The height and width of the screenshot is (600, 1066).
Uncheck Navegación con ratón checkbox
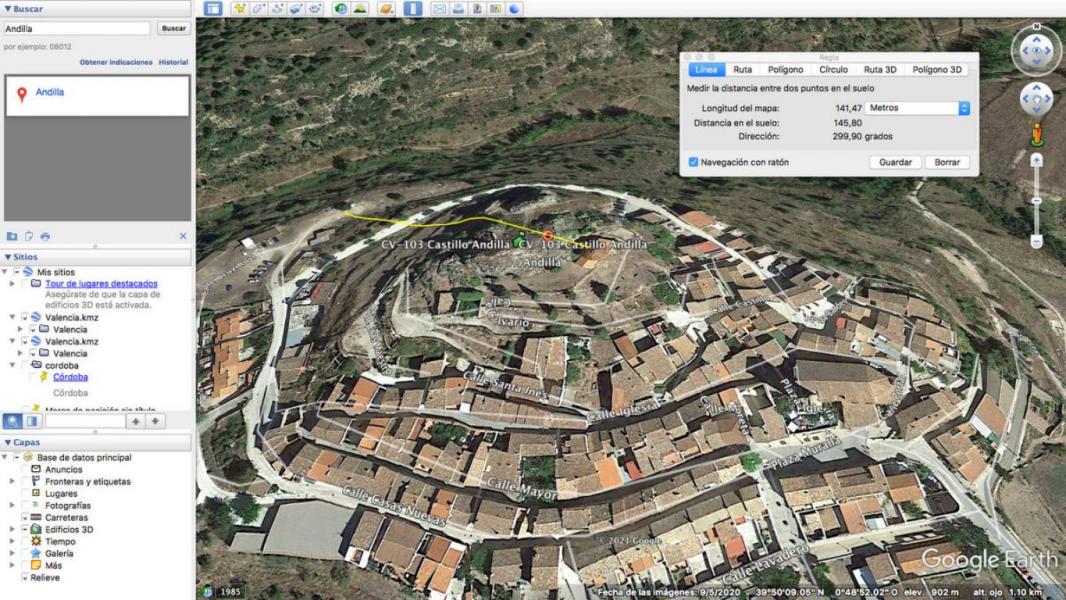pos(693,162)
